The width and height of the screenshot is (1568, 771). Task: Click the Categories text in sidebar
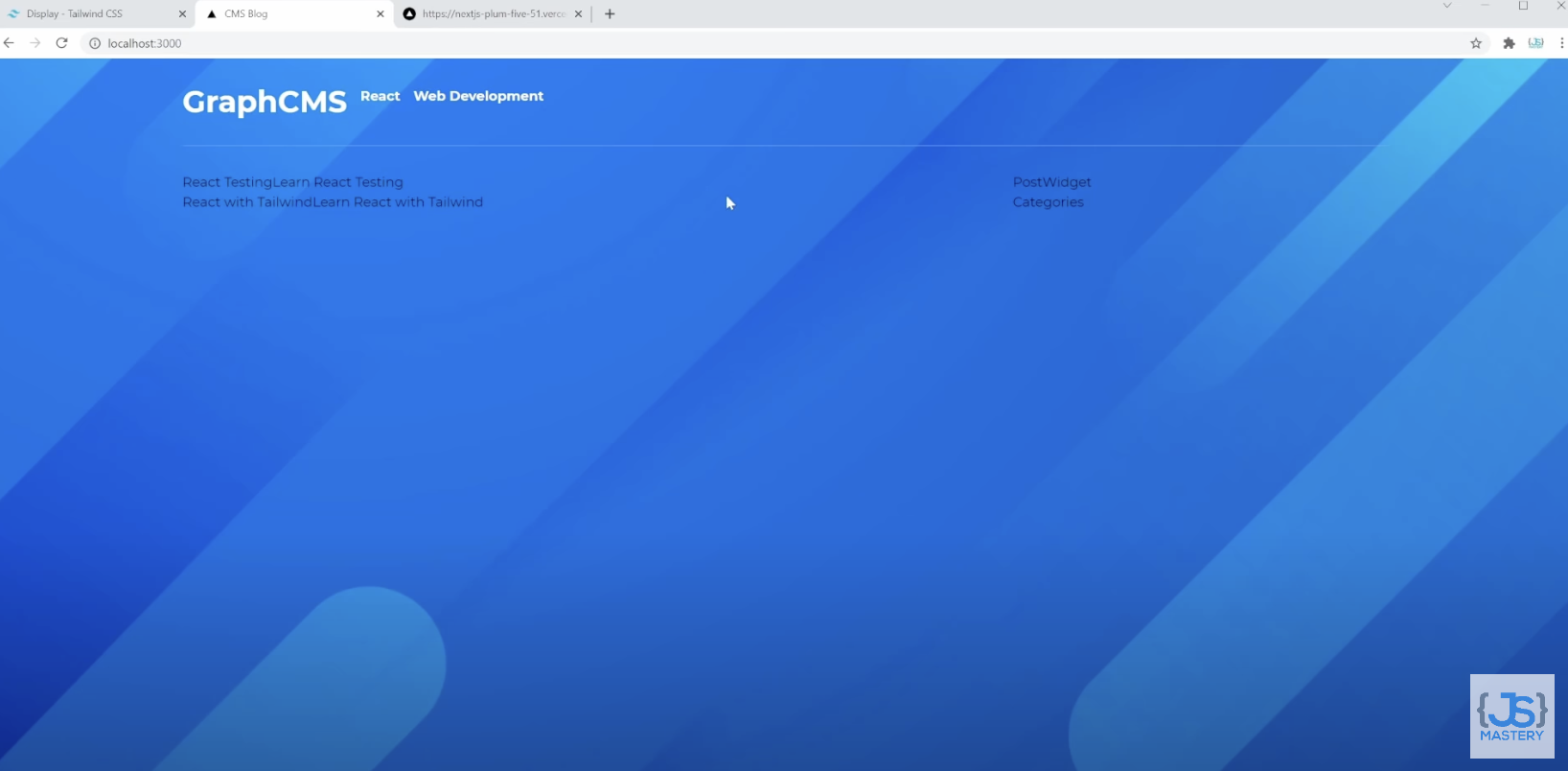[1049, 202]
